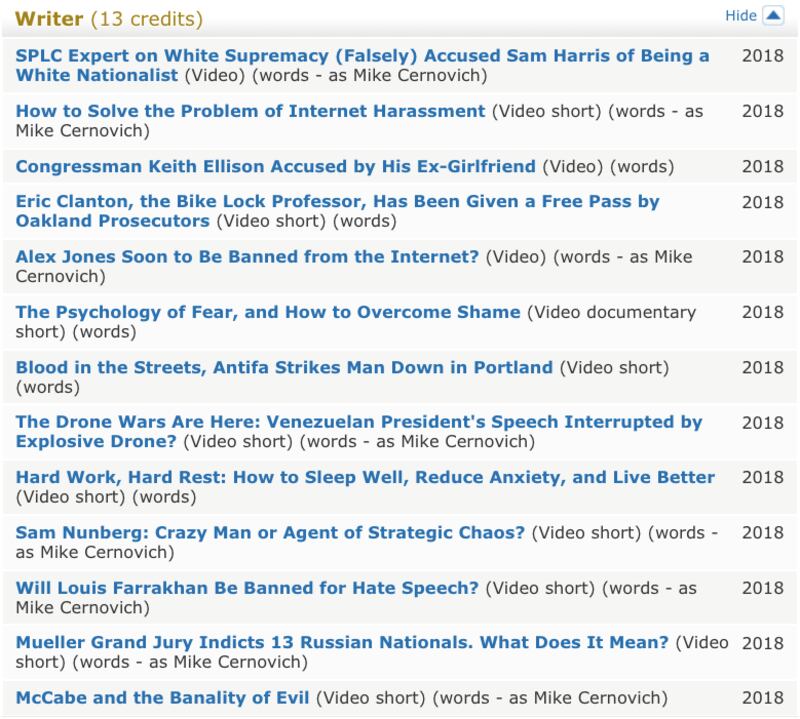Click 2018 year beside Psychology of Fear entry
Viewport: 800px width, 719px height.
click(x=762, y=312)
